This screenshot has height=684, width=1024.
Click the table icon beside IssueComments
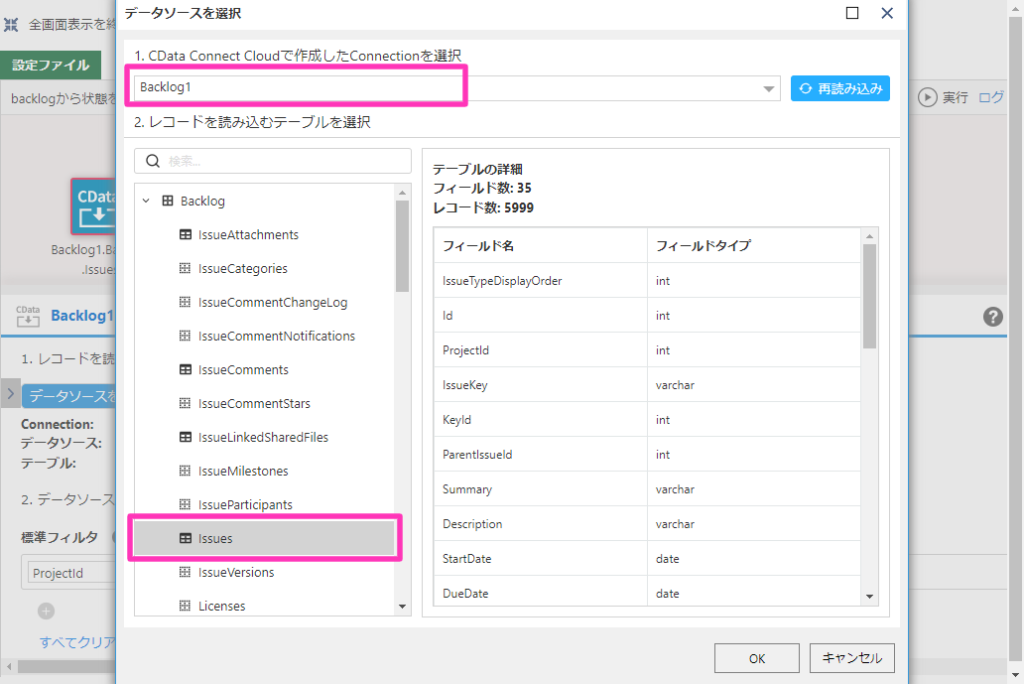[x=185, y=370]
